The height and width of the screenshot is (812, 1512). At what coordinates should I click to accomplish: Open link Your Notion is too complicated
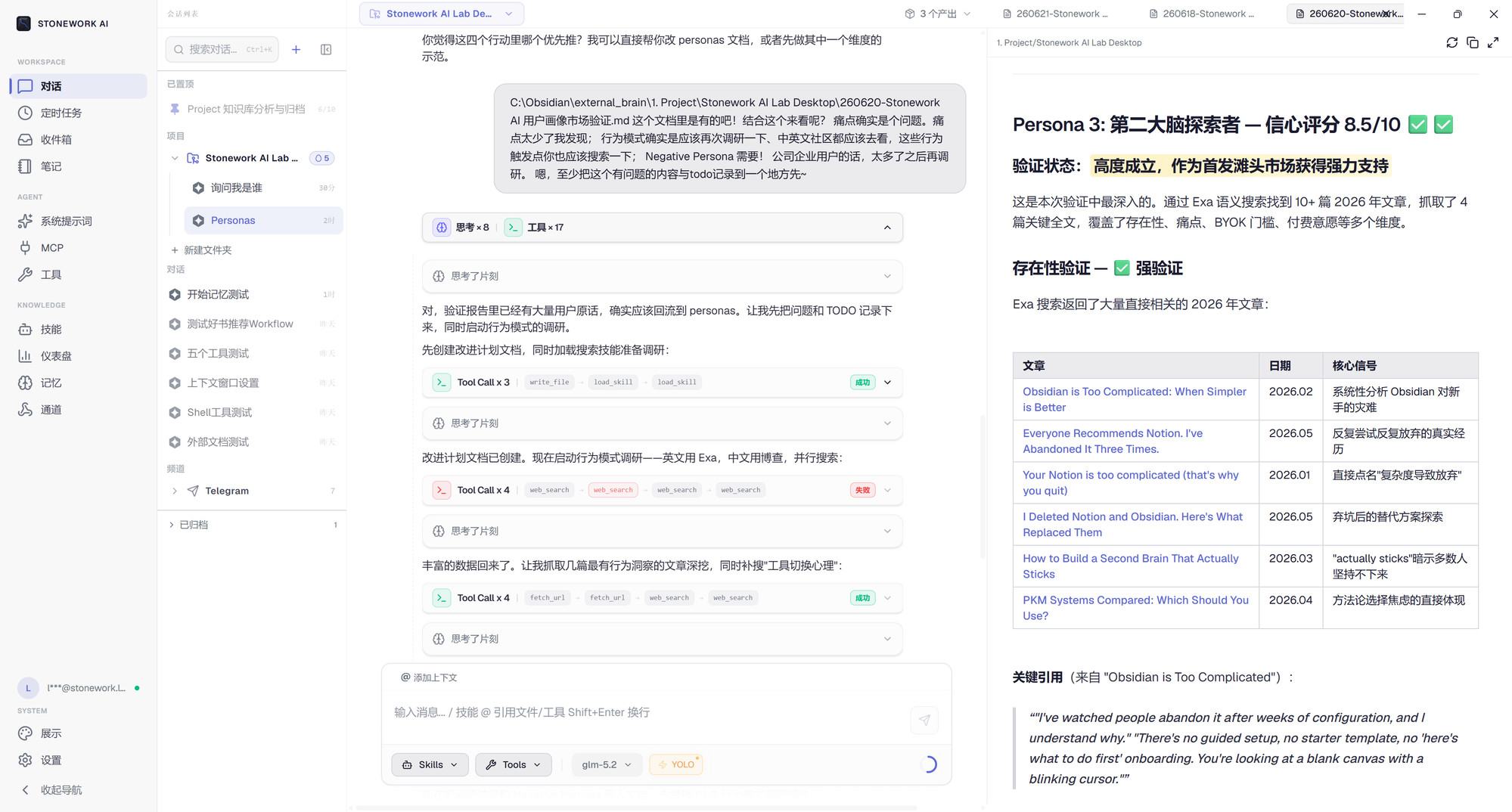click(1131, 482)
